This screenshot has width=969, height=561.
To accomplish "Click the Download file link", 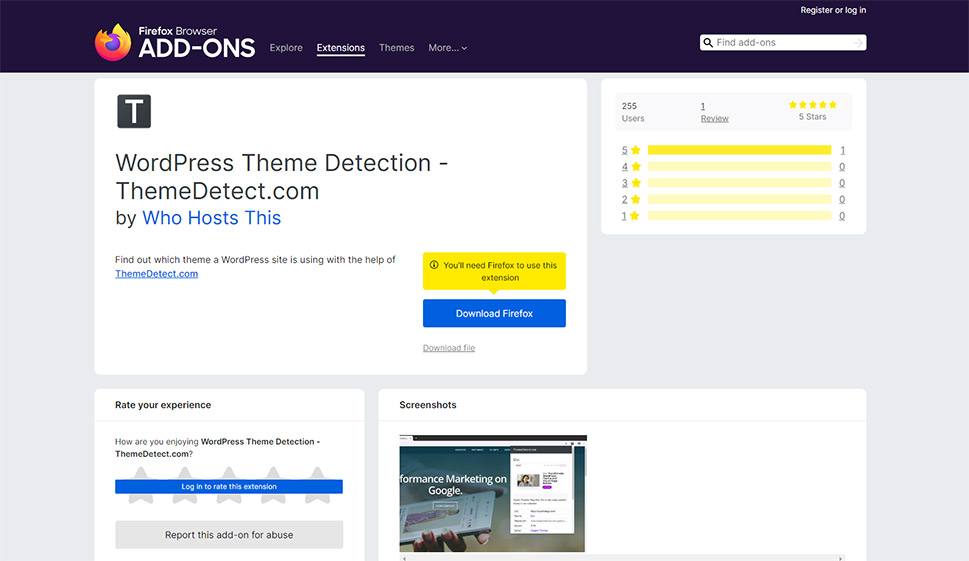I will [449, 348].
